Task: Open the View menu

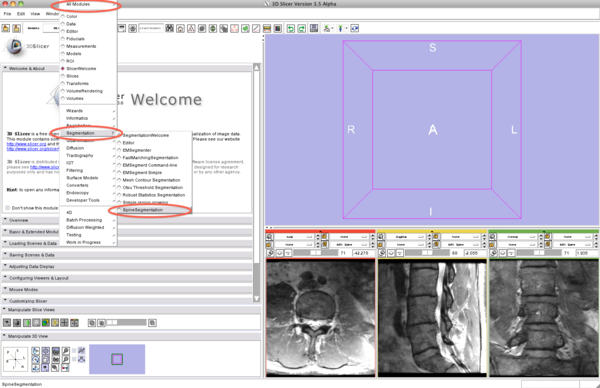Action: (x=35, y=14)
